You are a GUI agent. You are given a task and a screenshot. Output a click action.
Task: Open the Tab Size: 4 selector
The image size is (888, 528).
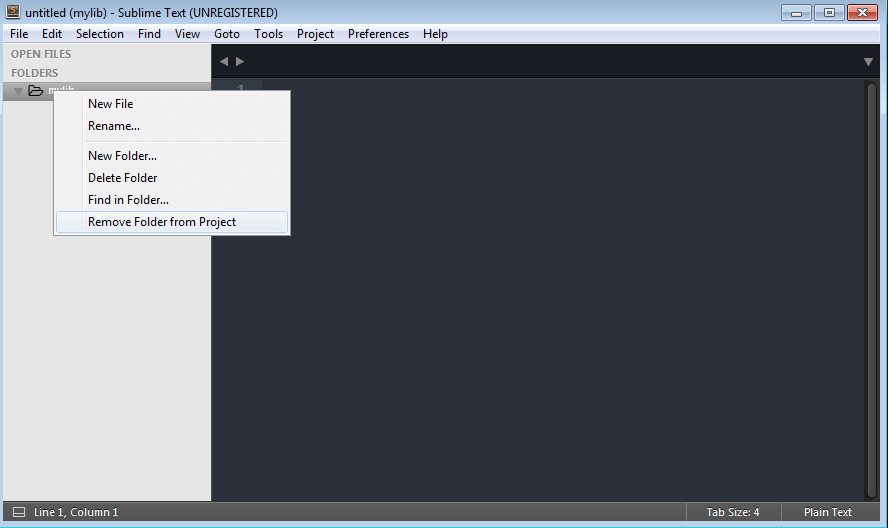click(x=733, y=512)
